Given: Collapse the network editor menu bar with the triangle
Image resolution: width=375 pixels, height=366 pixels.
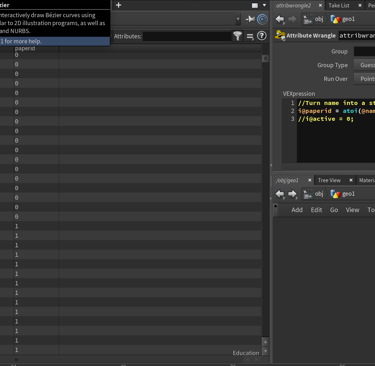Looking at the screenshot, I should pyautogui.click(x=275, y=206).
